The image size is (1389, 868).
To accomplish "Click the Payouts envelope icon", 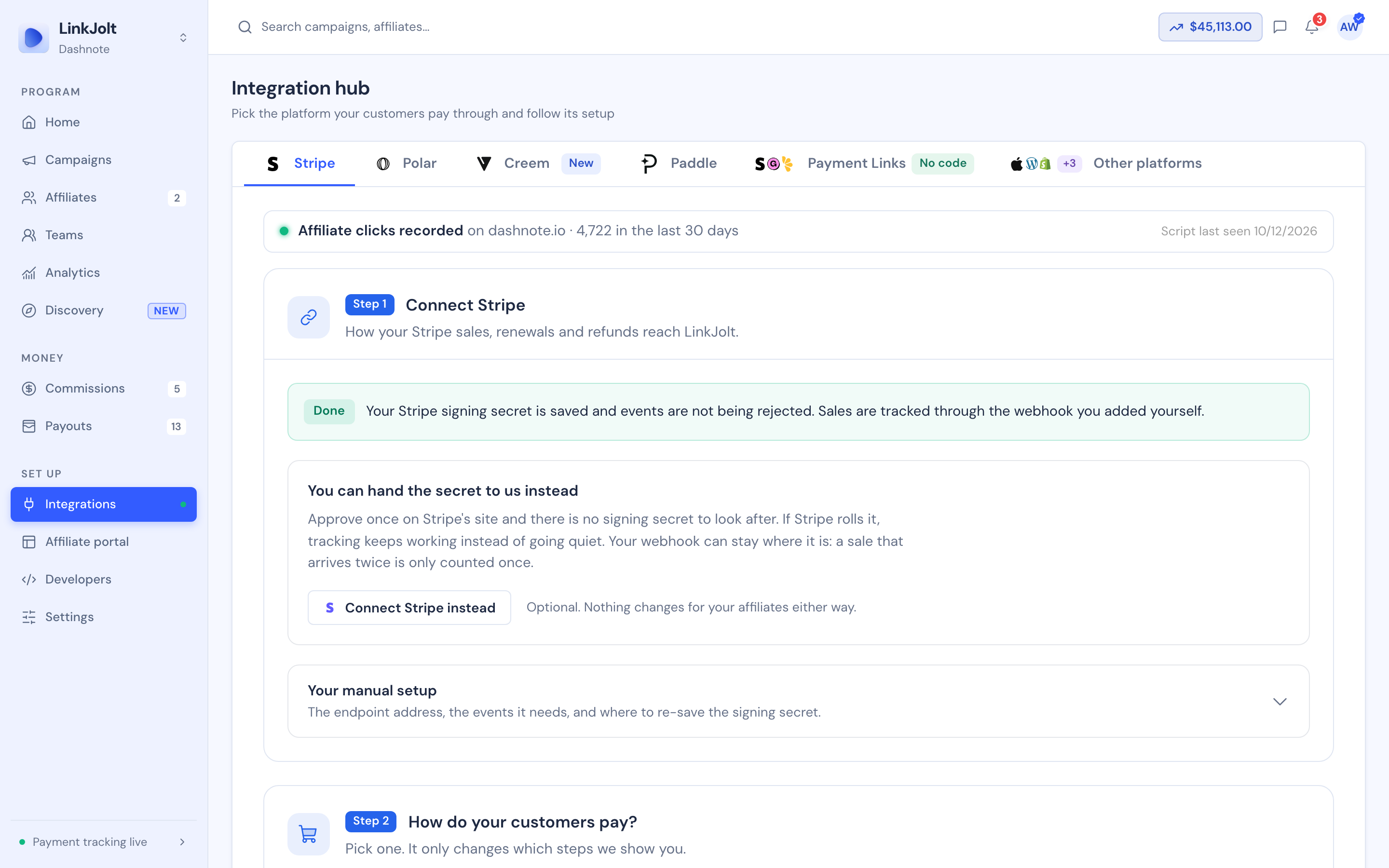I will coord(29,426).
